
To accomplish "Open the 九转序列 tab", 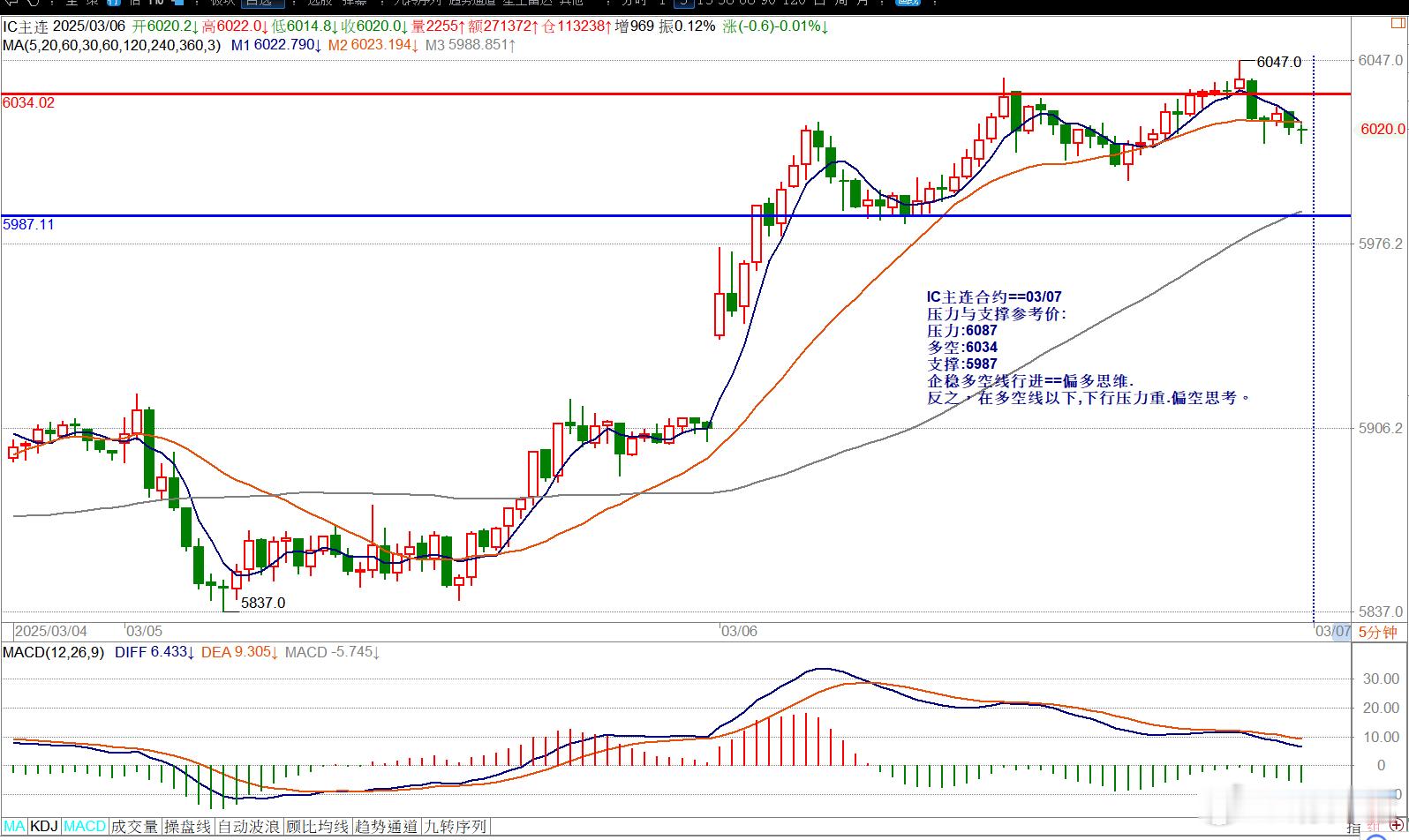I will tap(456, 827).
